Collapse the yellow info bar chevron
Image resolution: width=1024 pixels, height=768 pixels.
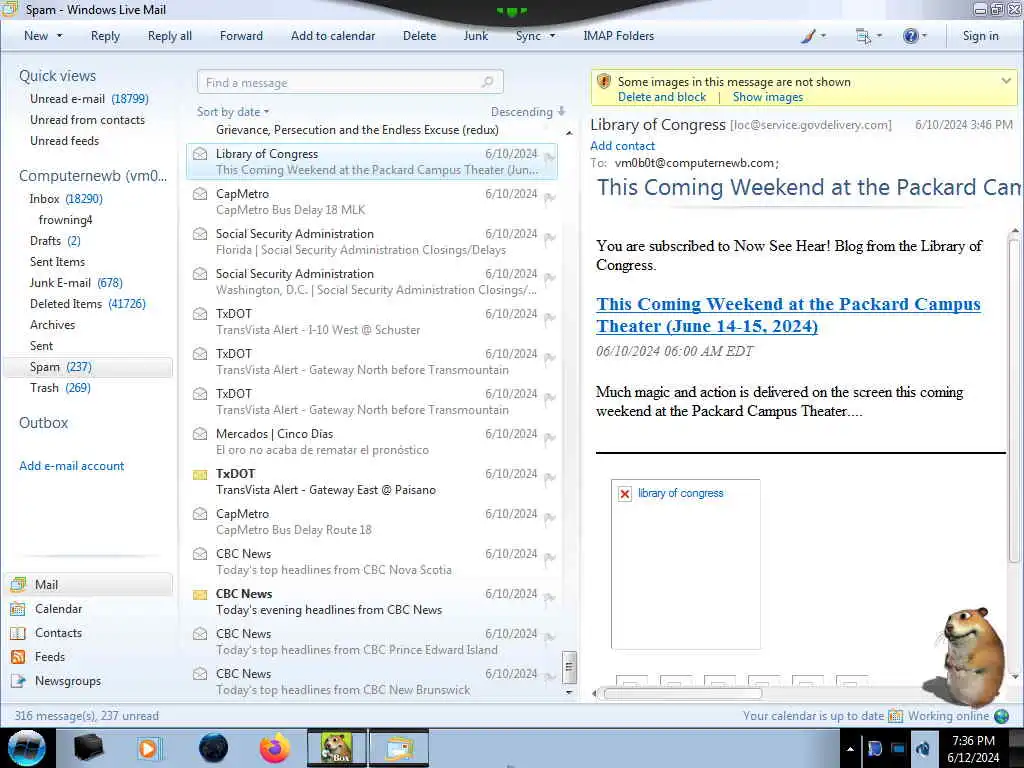(1006, 81)
